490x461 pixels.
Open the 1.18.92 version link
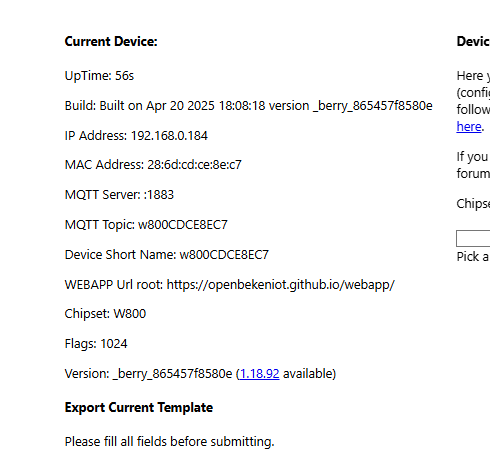[259, 374]
